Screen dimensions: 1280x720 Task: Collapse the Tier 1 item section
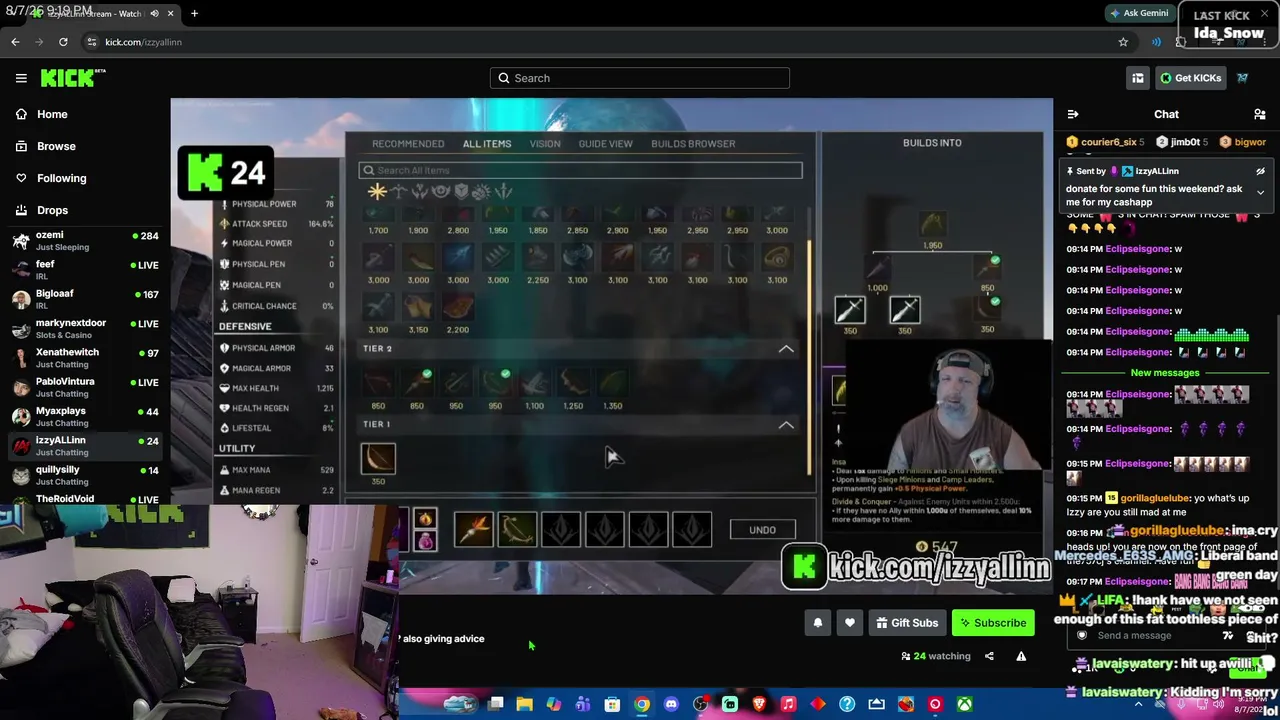click(786, 425)
